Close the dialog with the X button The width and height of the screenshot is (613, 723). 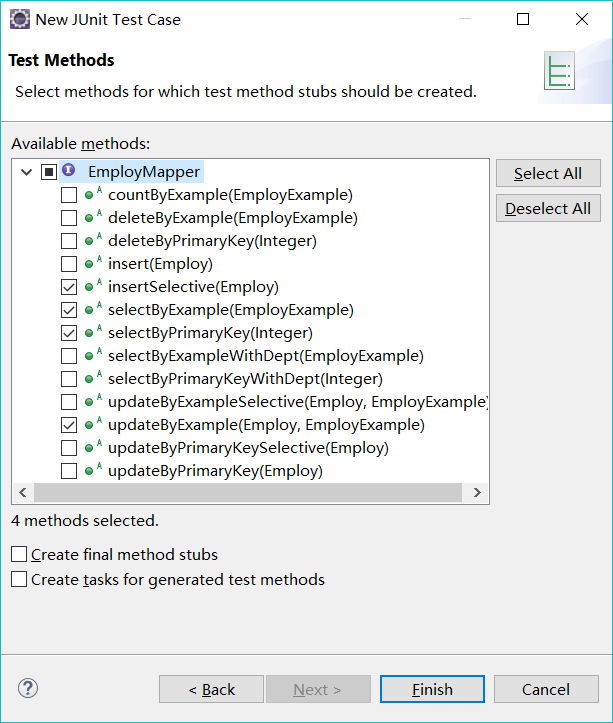[x=582, y=19]
